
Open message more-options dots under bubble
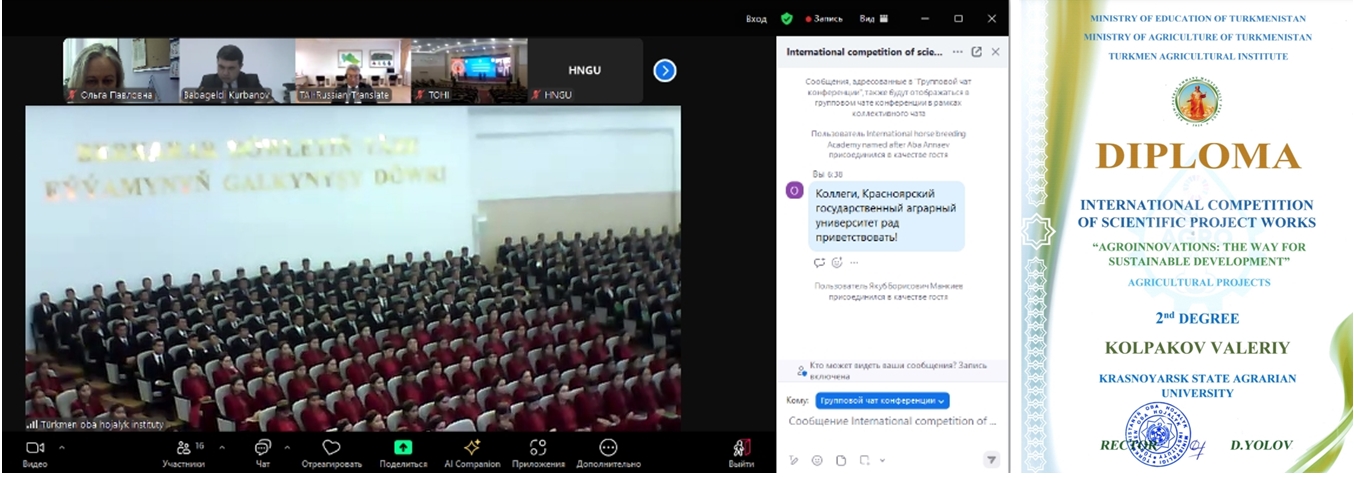(x=854, y=263)
